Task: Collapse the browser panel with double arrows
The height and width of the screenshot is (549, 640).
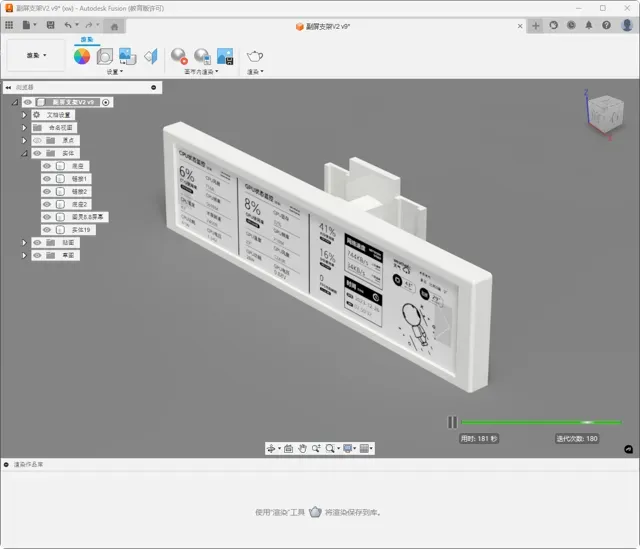Action: [x=8, y=87]
